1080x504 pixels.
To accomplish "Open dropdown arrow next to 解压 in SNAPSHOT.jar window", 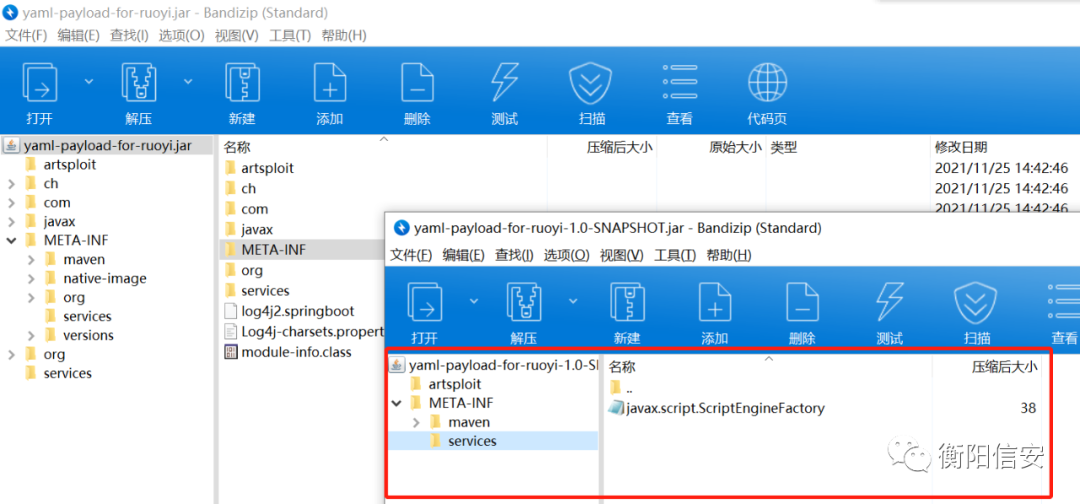I will (573, 301).
